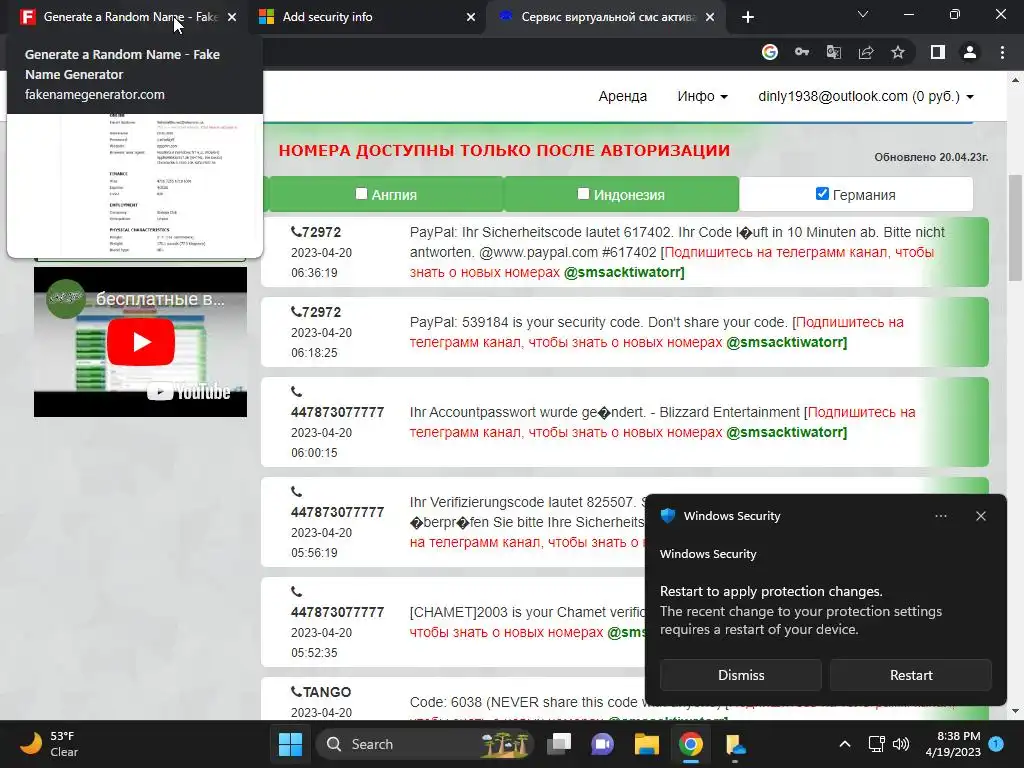This screenshot has width=1024, height=768.
Task: Open the Windows Start menu
Action: [x=290, y=744]
